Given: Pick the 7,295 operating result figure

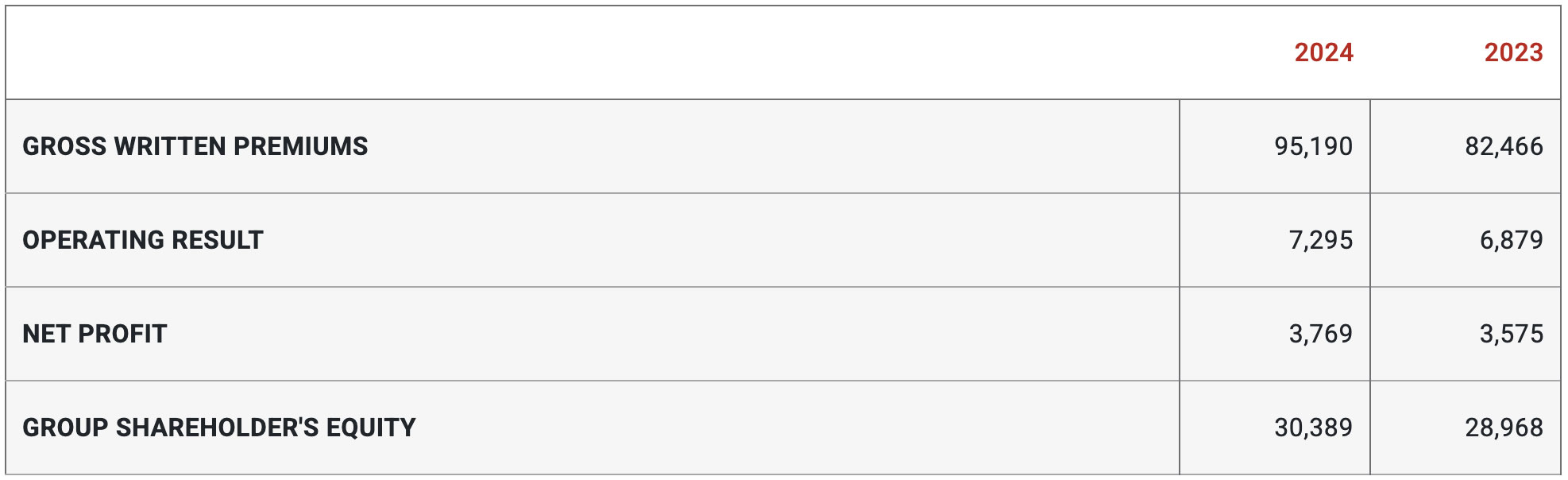Looking at the screenshot, I should coord(1320,240).
